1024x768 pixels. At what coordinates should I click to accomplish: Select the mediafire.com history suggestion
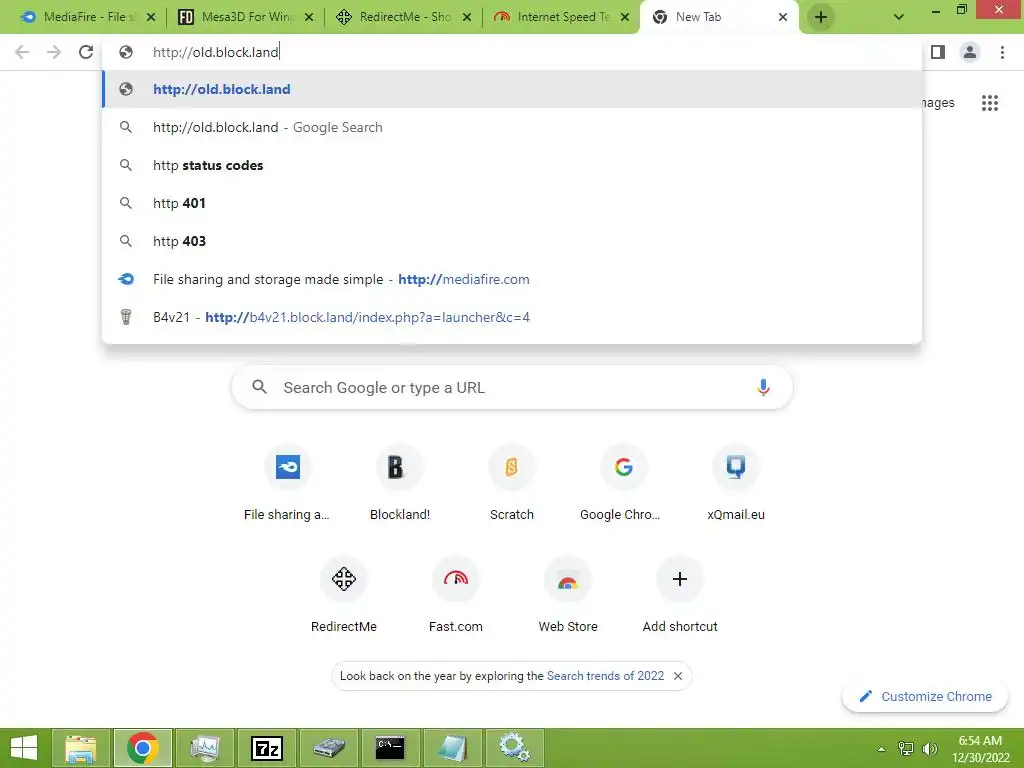(512, 279)
